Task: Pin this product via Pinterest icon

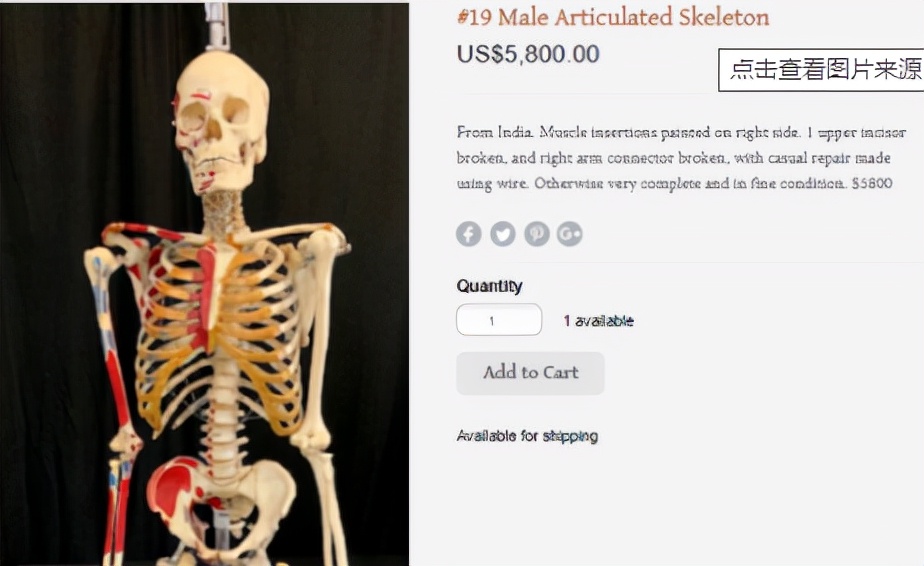Action: pyautogui.click(x=537, y=234)
